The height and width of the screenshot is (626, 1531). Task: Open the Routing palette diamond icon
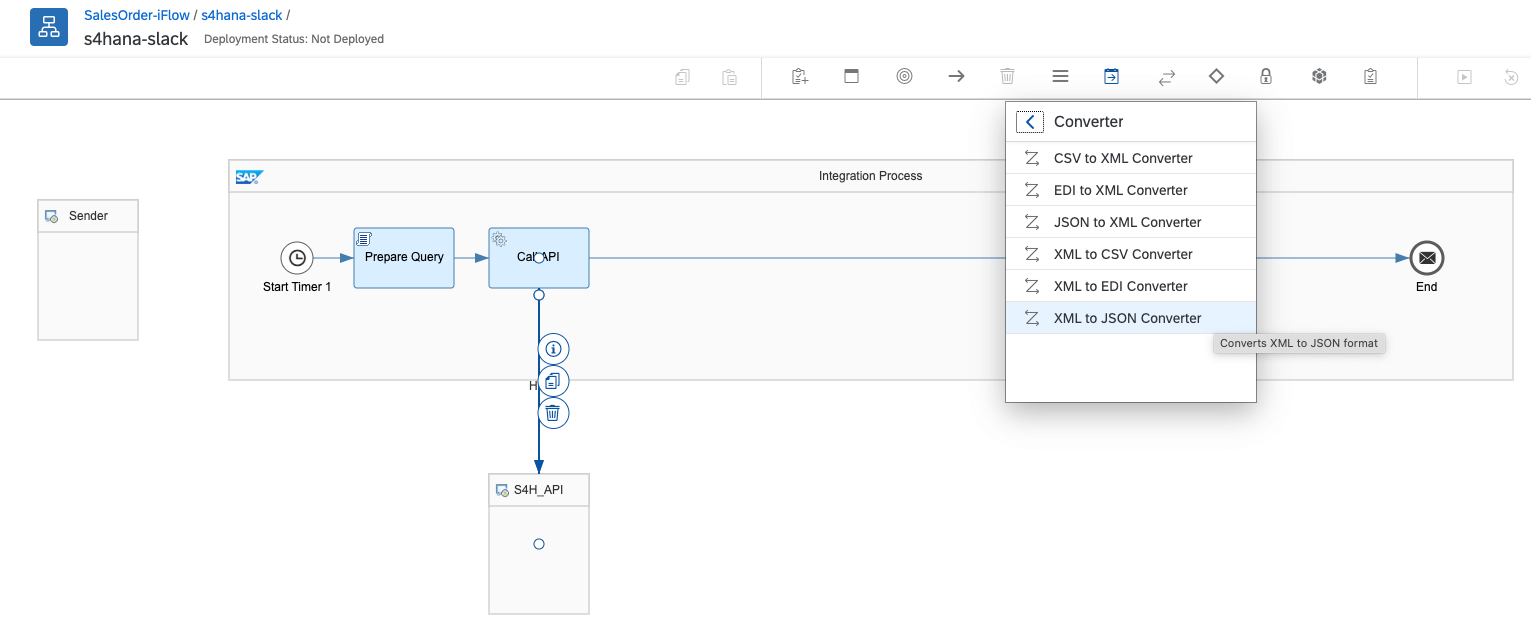tap(1216, 76)
